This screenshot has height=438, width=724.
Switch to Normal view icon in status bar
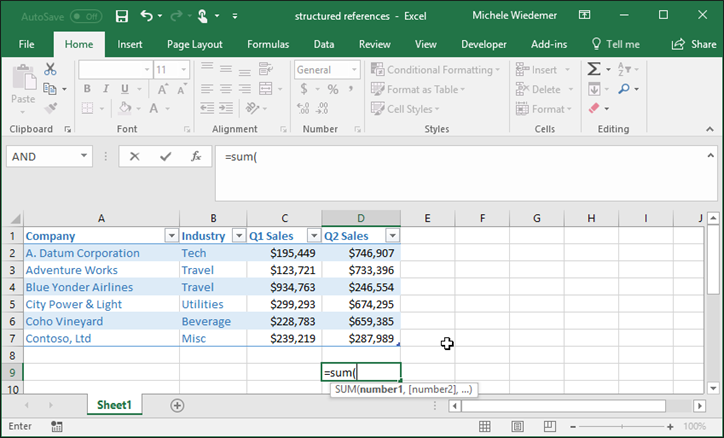click(485, 426)
